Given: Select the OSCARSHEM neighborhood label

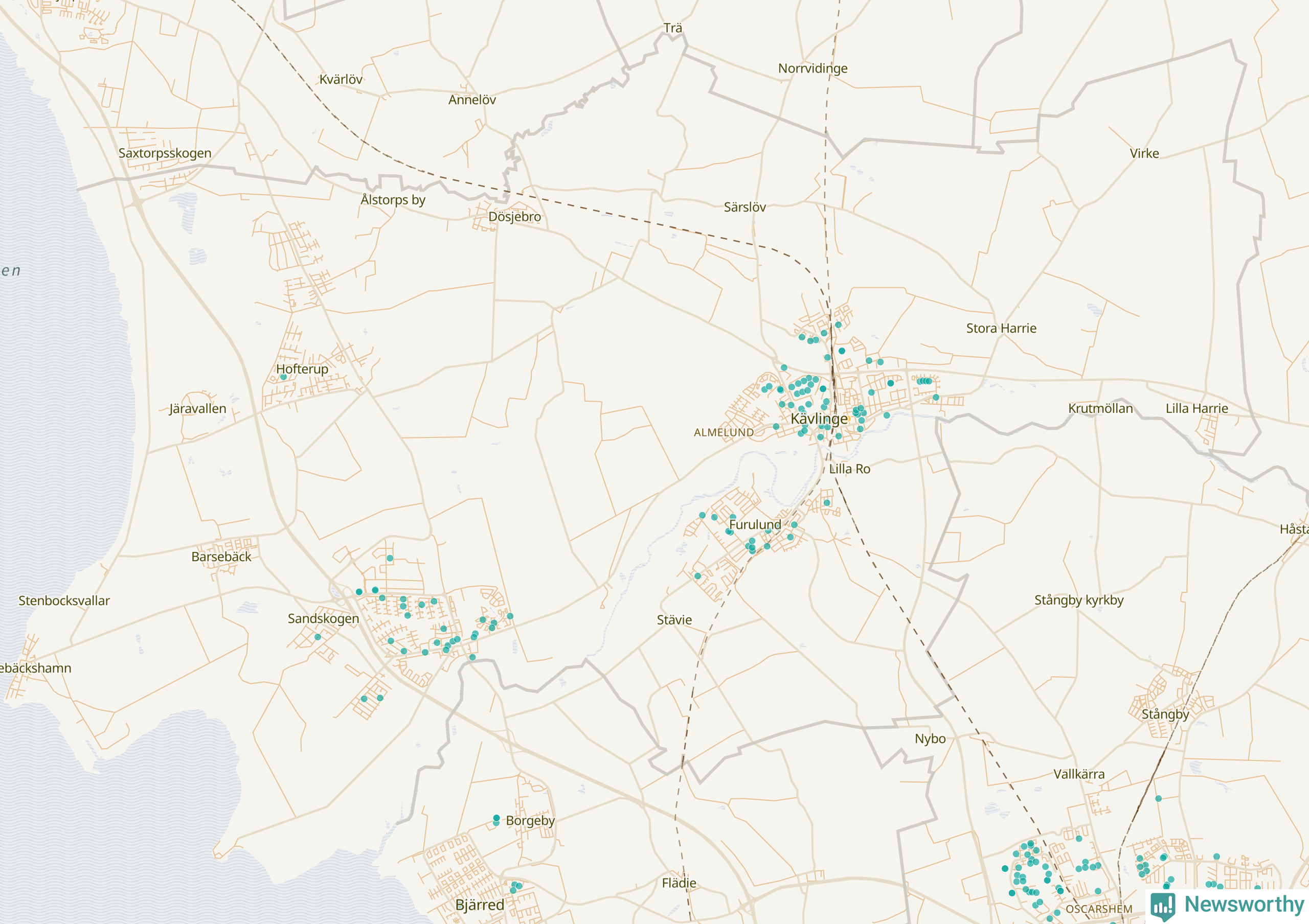Looking at the screenshot, I should click(x=1099, y=909).
